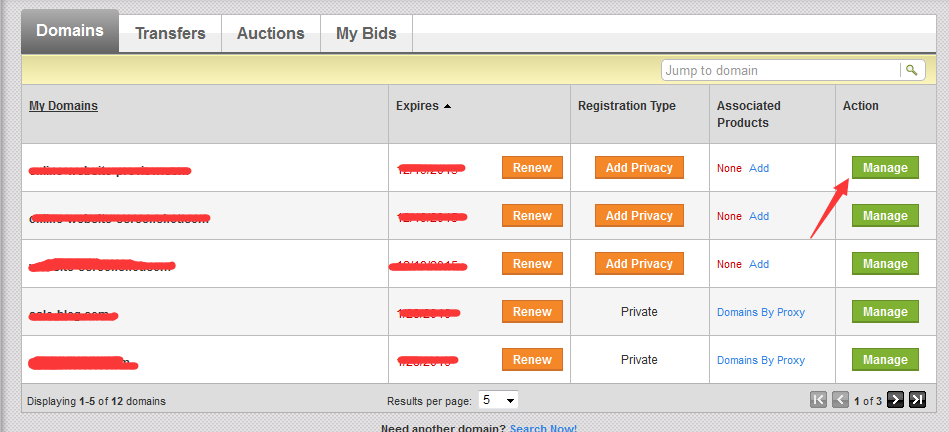Go to the previous results page
Viewport: 949px width, 432px height.
840,399
